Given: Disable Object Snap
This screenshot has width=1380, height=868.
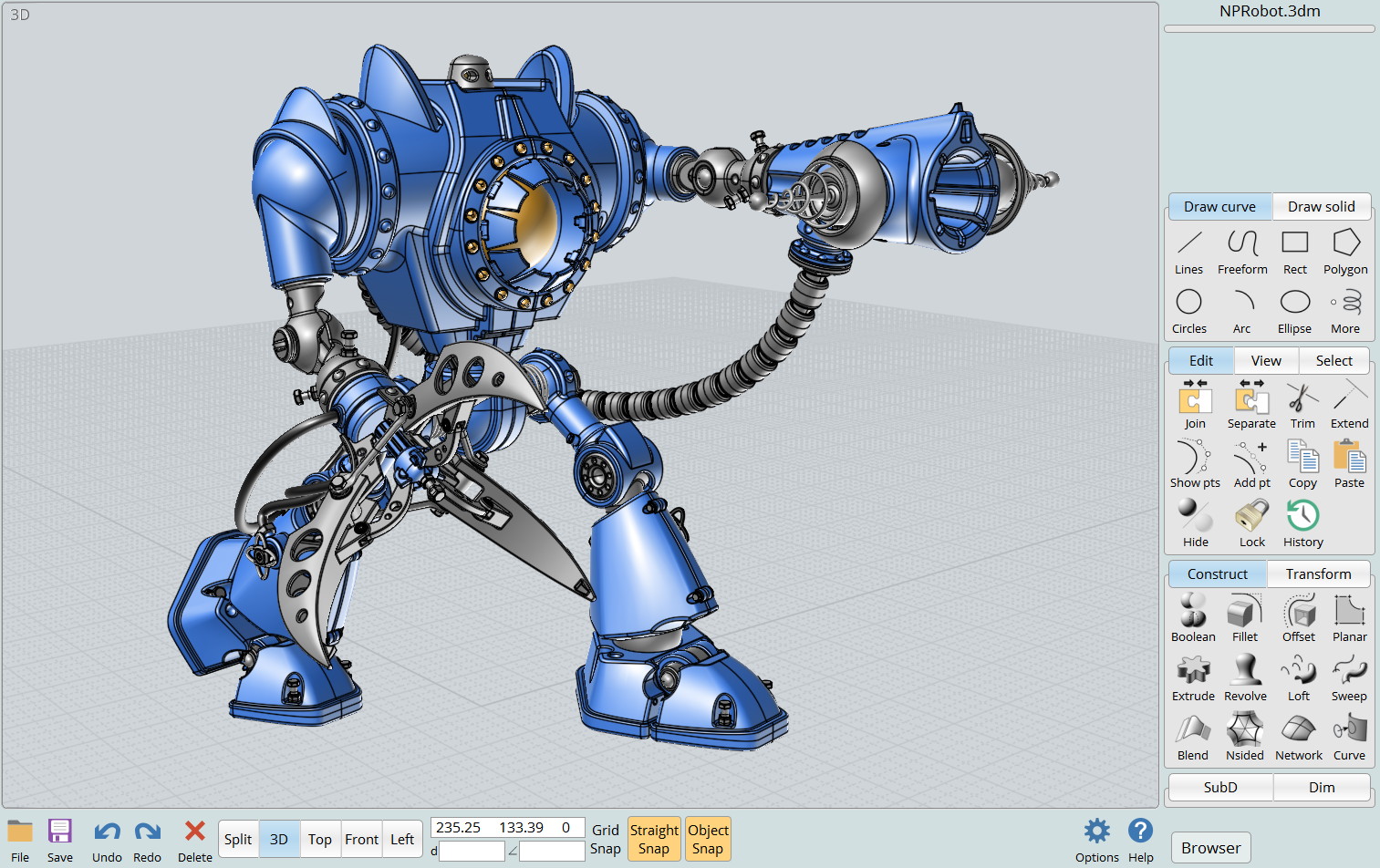Looking at the screenshot, I should (x=708, y=839).
